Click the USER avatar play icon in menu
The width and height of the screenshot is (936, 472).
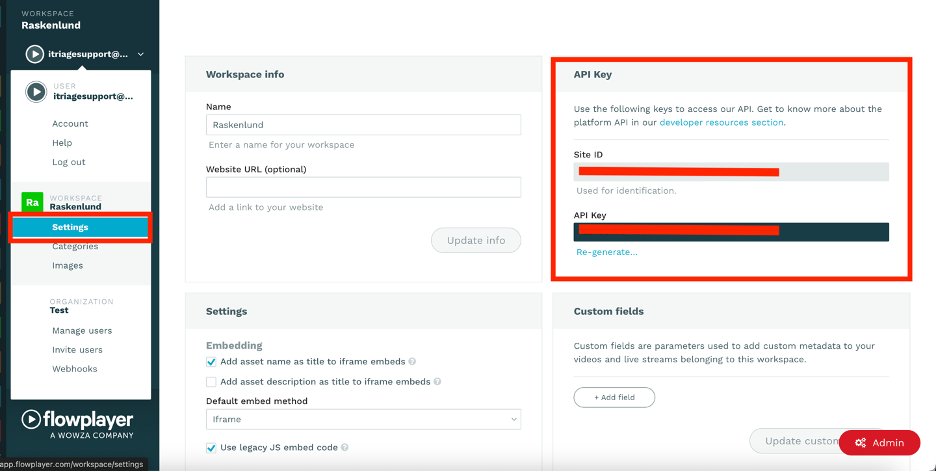point(36,91)
